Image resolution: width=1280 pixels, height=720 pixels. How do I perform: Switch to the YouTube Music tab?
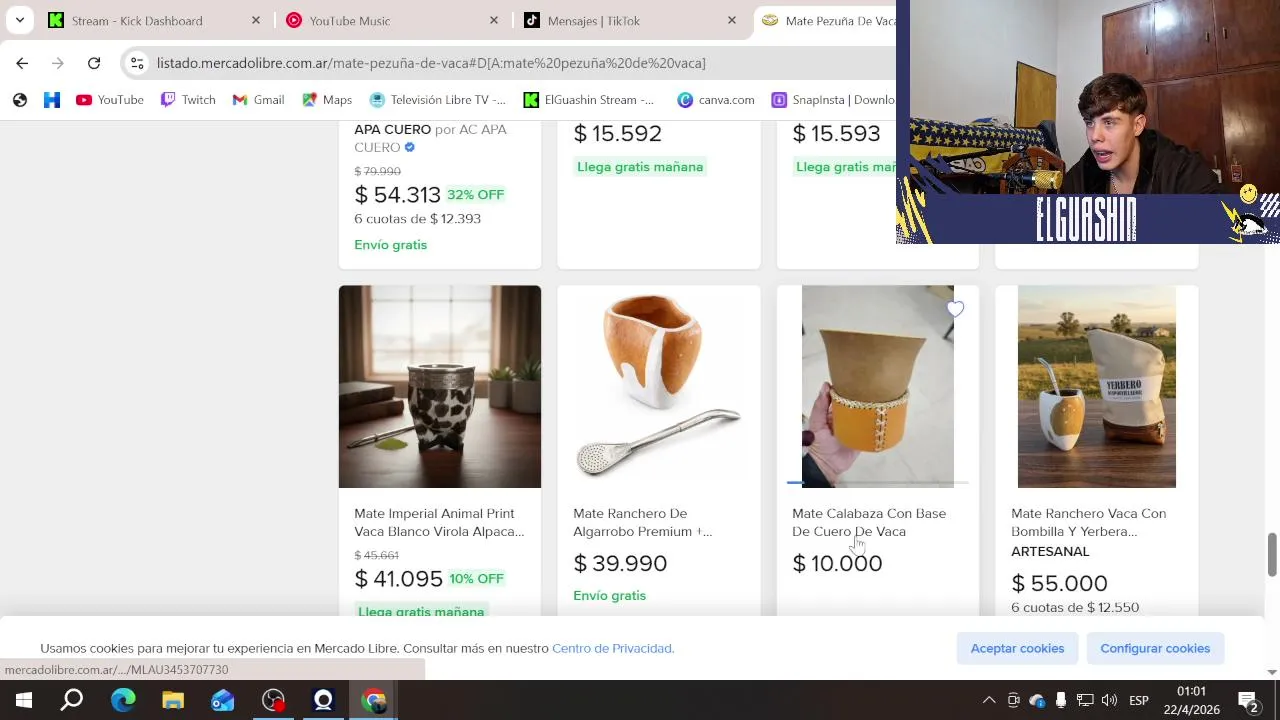coord(390,20)
